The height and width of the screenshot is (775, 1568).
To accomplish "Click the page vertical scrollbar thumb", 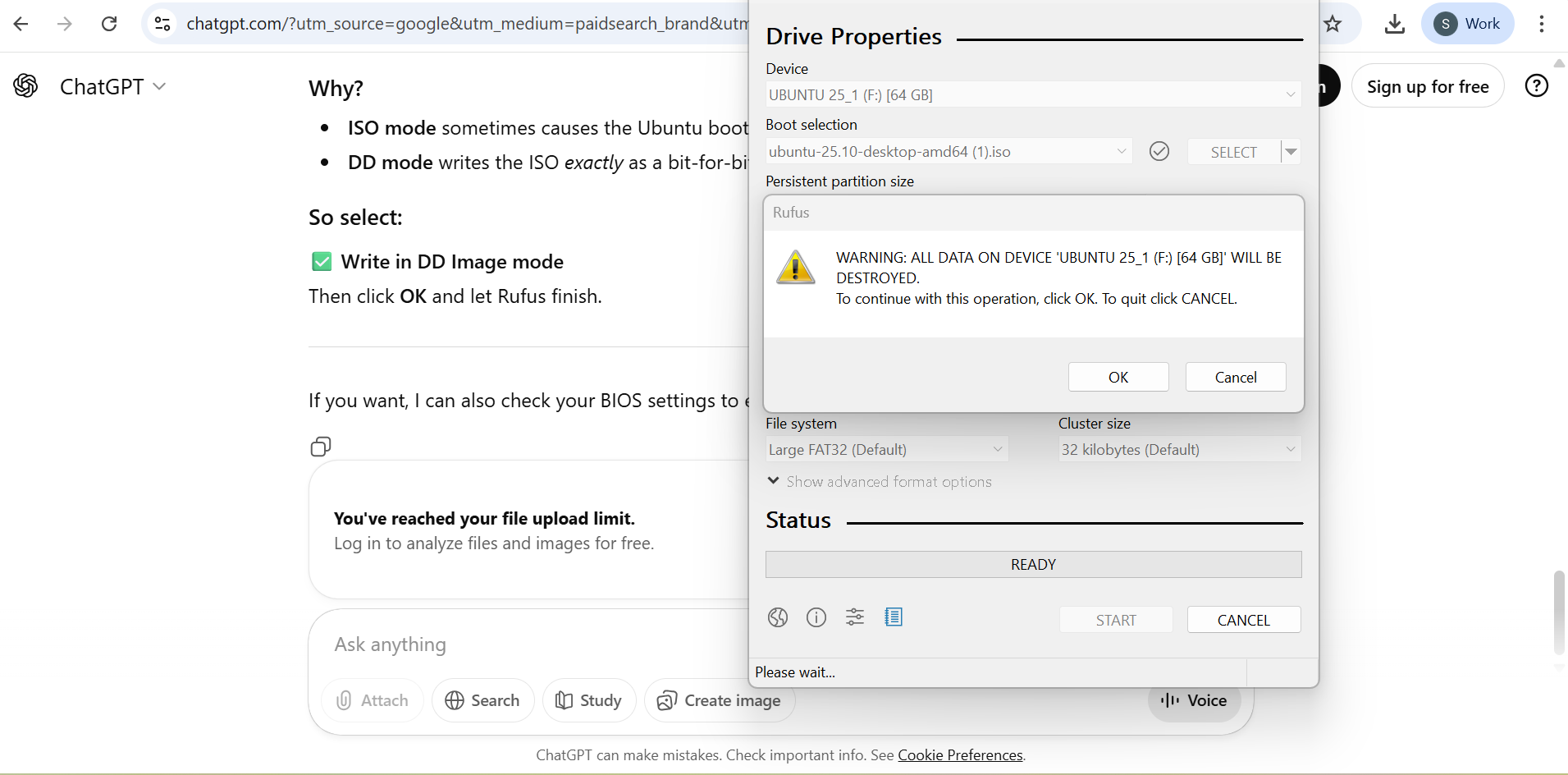I will pos(1559,612).
